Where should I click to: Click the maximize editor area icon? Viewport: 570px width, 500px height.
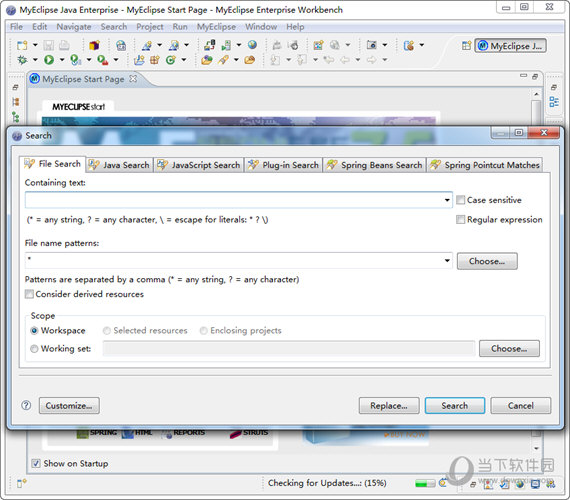coord(535,76)
